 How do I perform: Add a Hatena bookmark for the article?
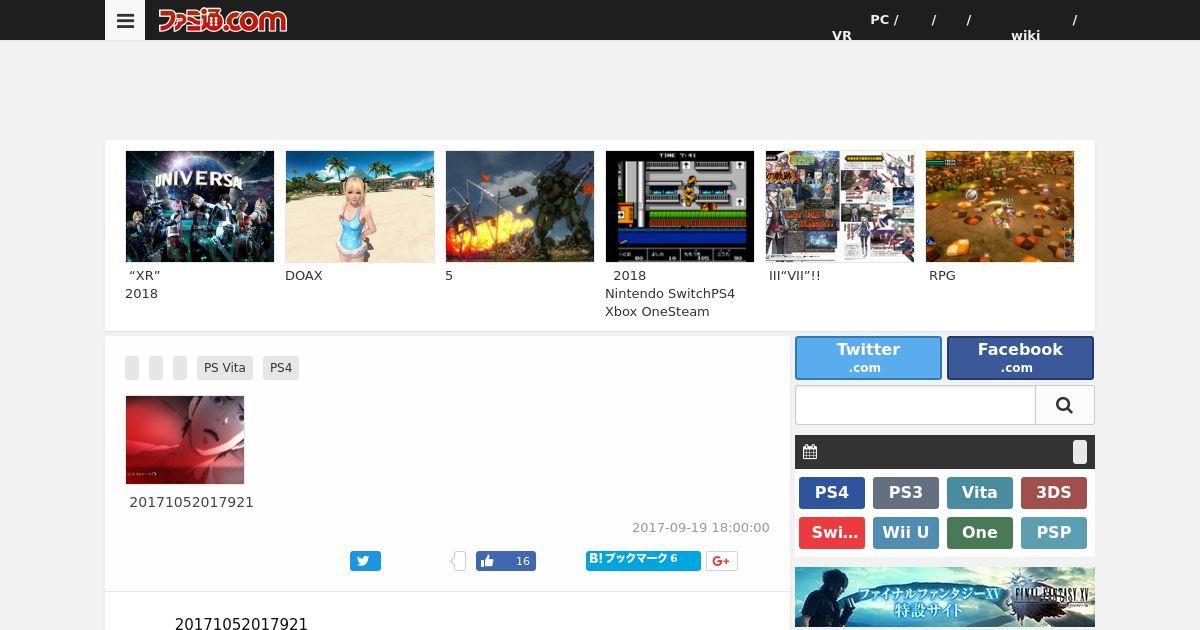point(643,560)
